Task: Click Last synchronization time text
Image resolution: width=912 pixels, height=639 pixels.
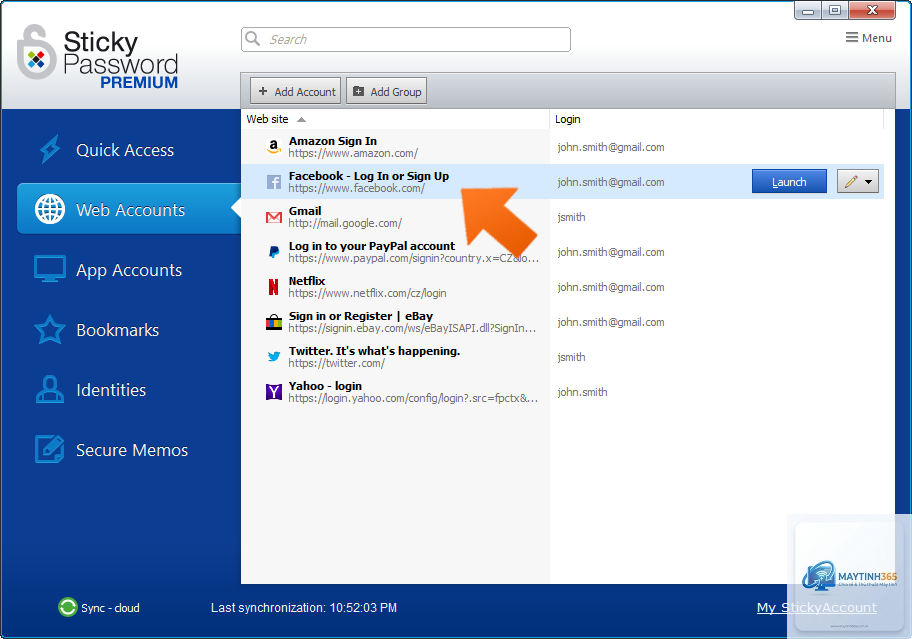Action: pos(304,608)
